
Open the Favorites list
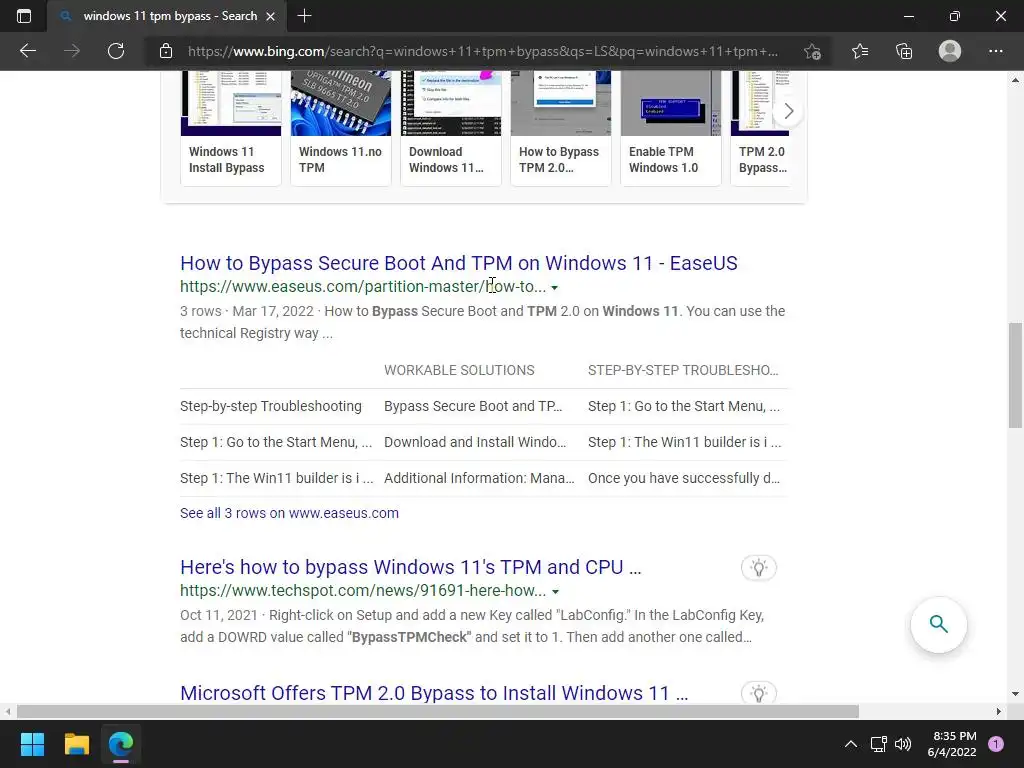pyautogui.click(x=860, y=51)
